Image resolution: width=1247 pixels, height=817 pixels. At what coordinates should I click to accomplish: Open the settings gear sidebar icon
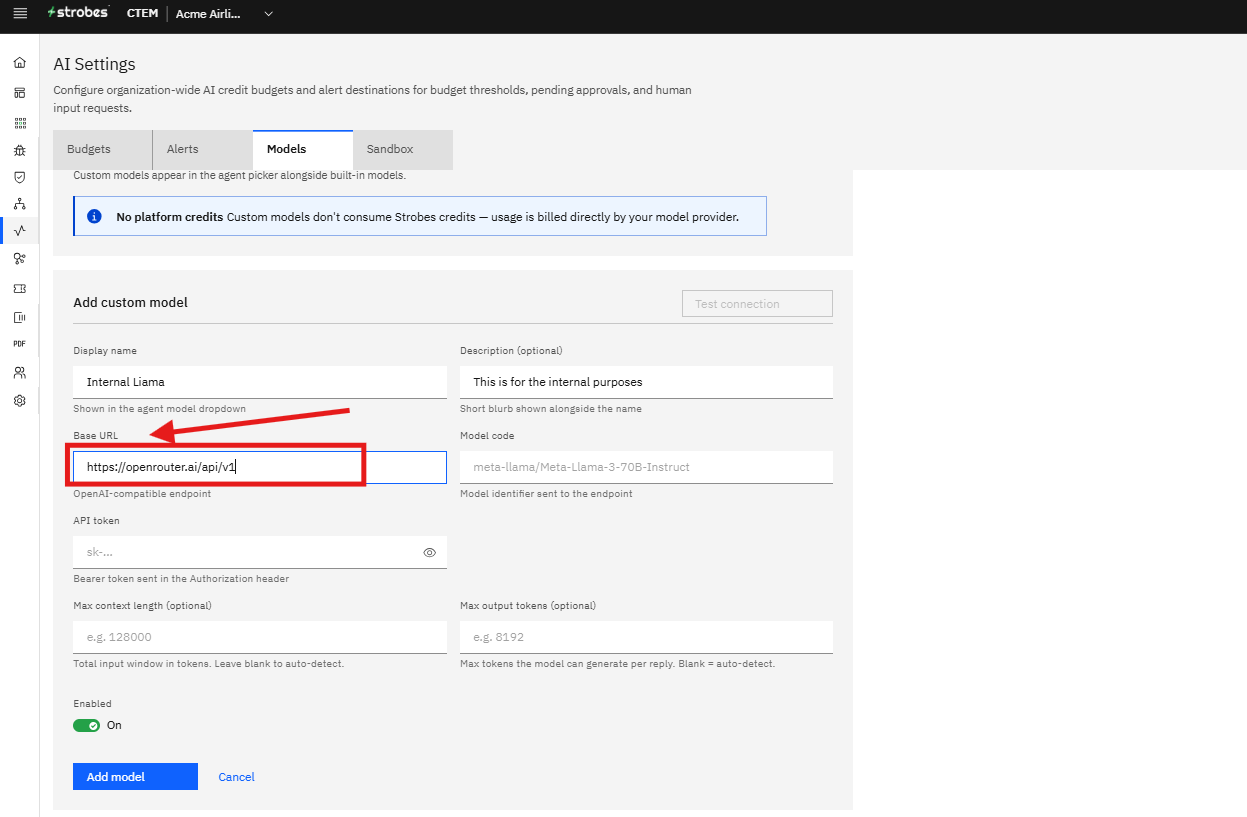click(20, 401)
